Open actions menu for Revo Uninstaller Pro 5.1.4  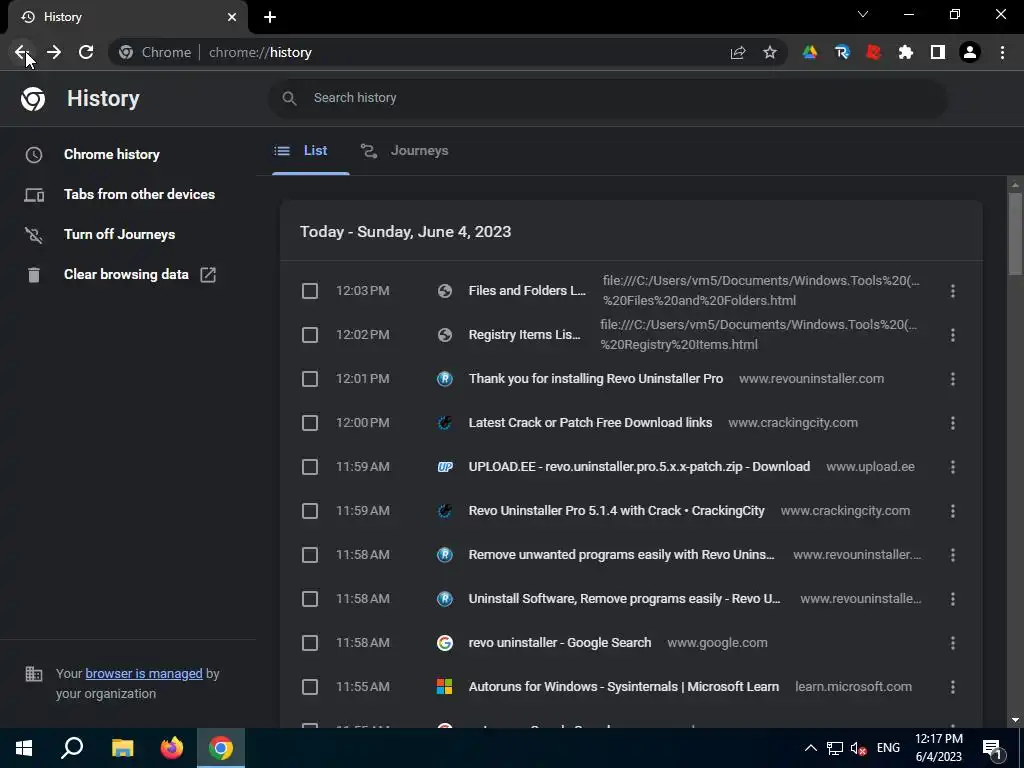(x=953, y=511)
